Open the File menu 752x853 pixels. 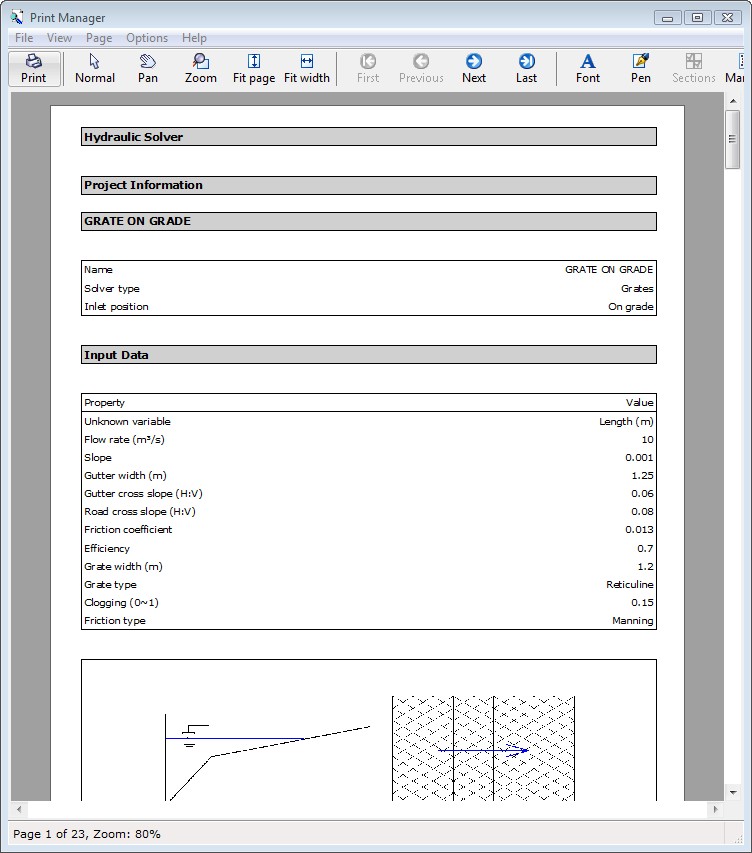24,38
